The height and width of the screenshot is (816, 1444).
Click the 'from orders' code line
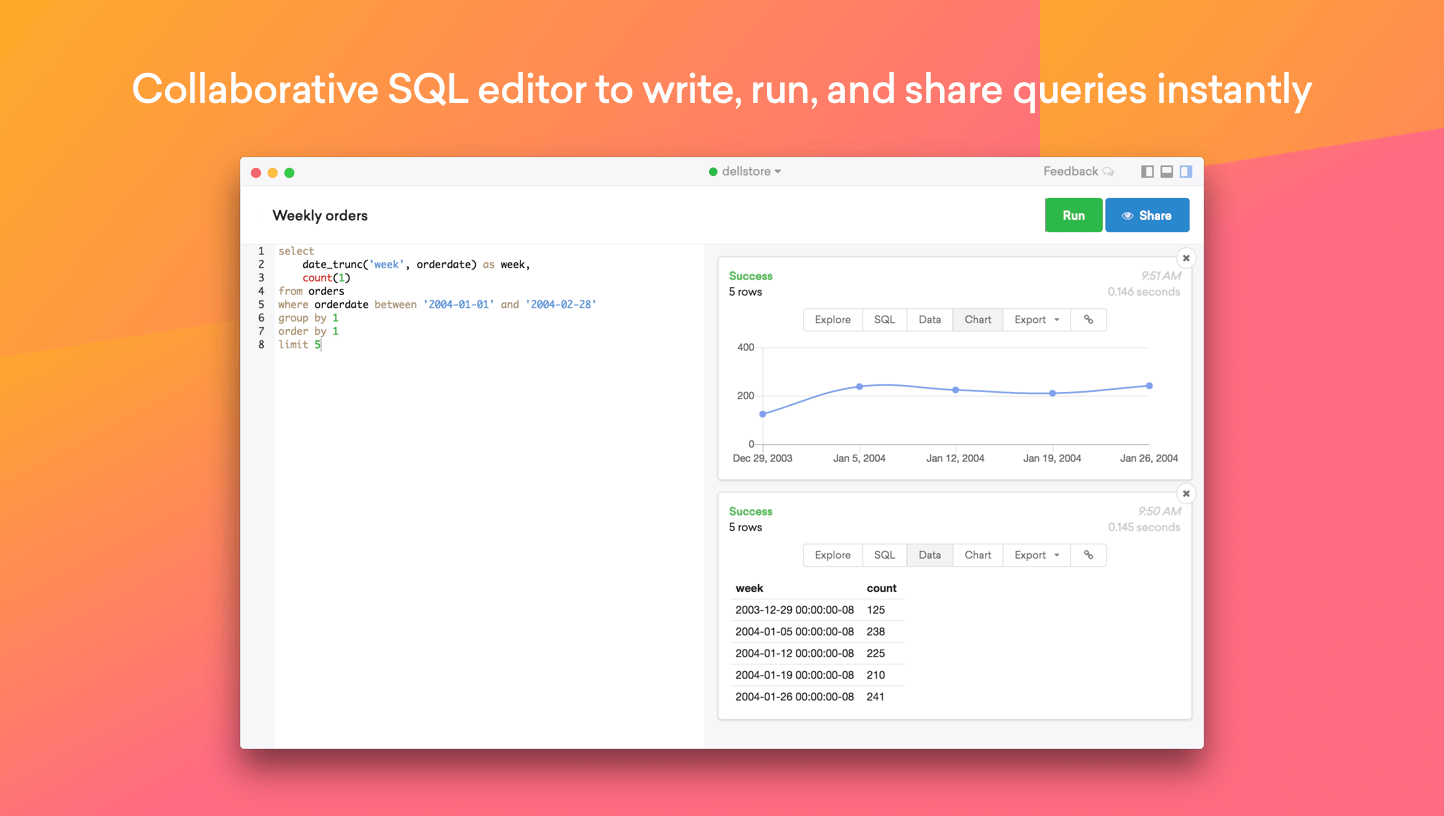(x=311, y=291)
